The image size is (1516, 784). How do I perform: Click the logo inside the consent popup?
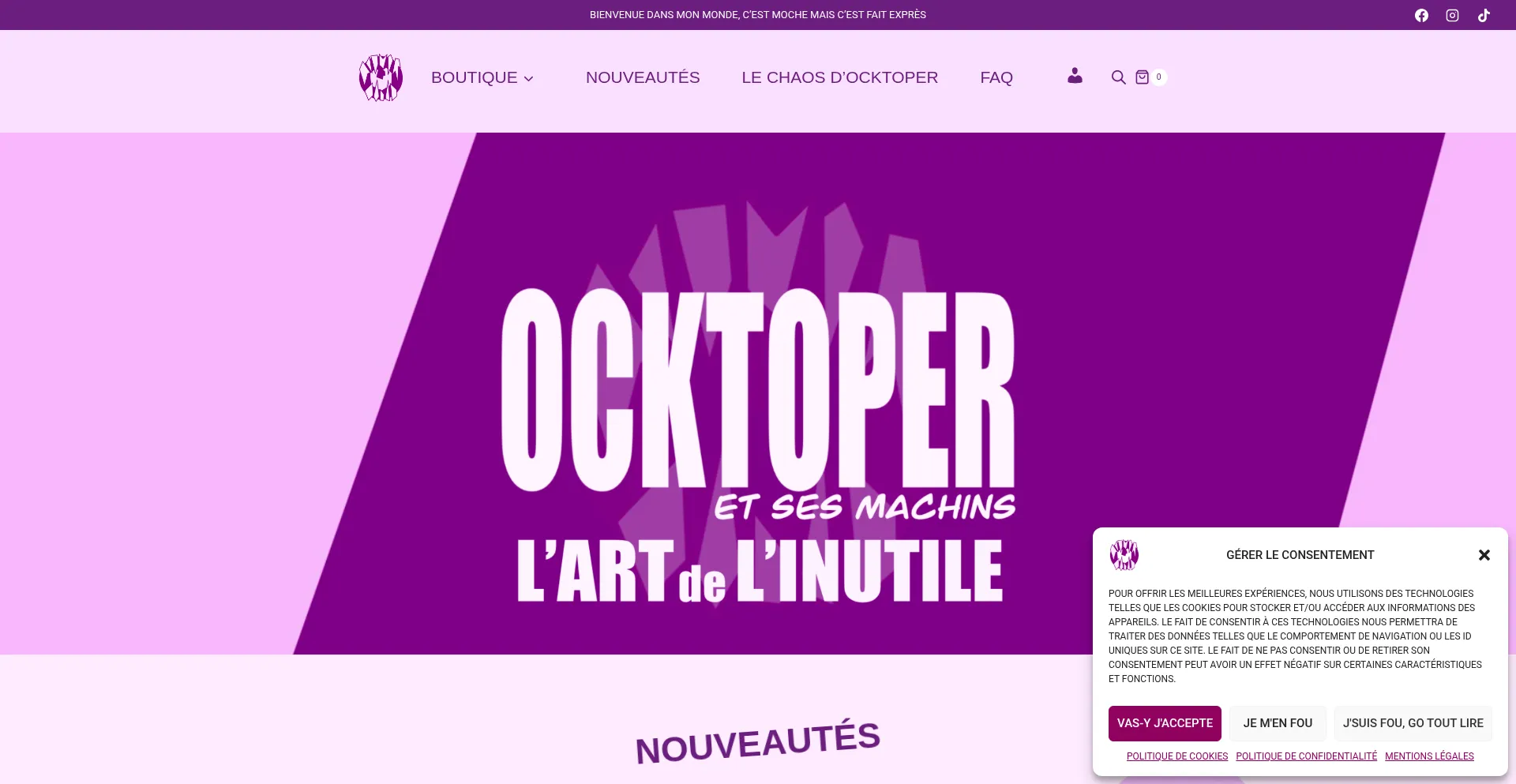tap(1124, 555)
